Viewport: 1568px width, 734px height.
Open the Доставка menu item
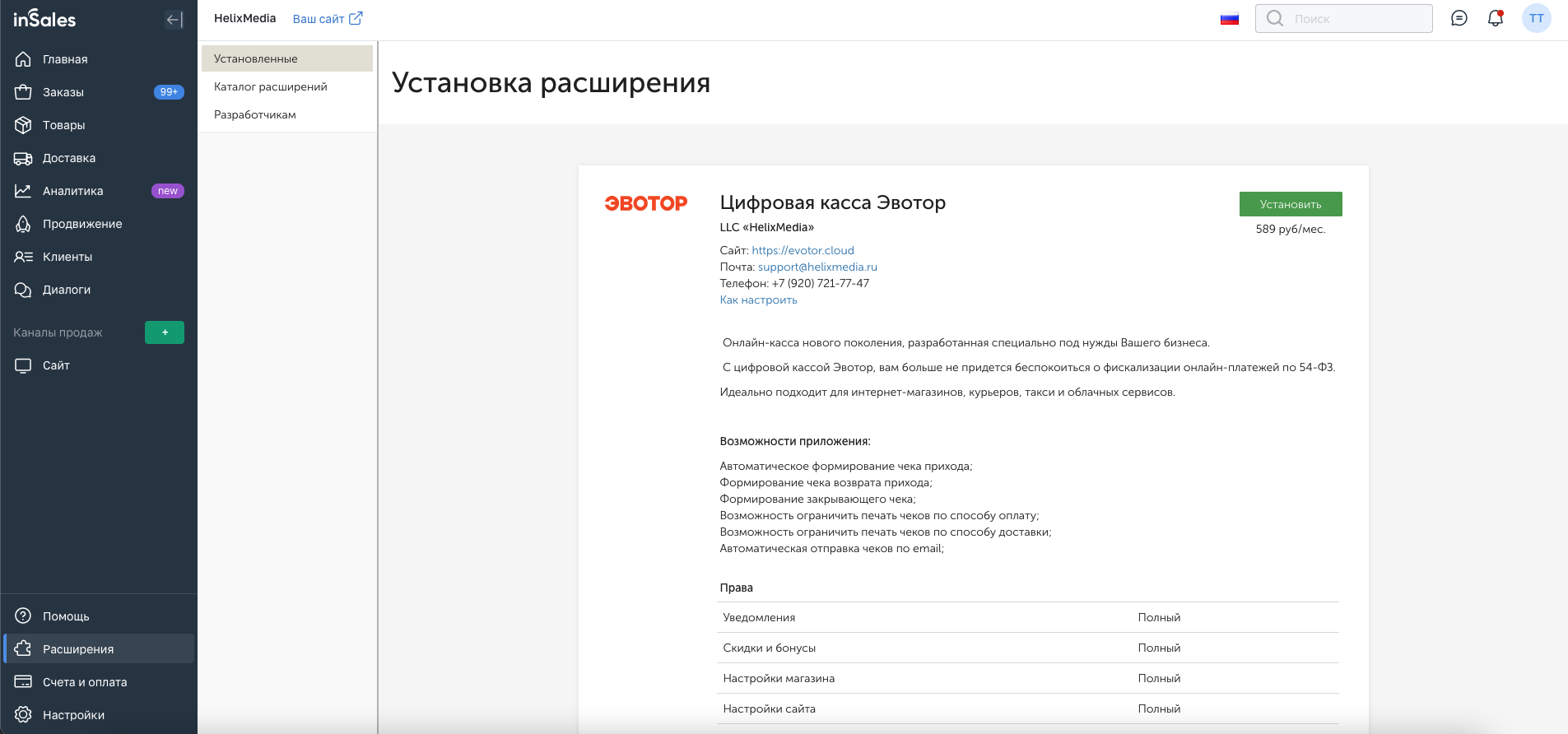[x=99, y=158]
